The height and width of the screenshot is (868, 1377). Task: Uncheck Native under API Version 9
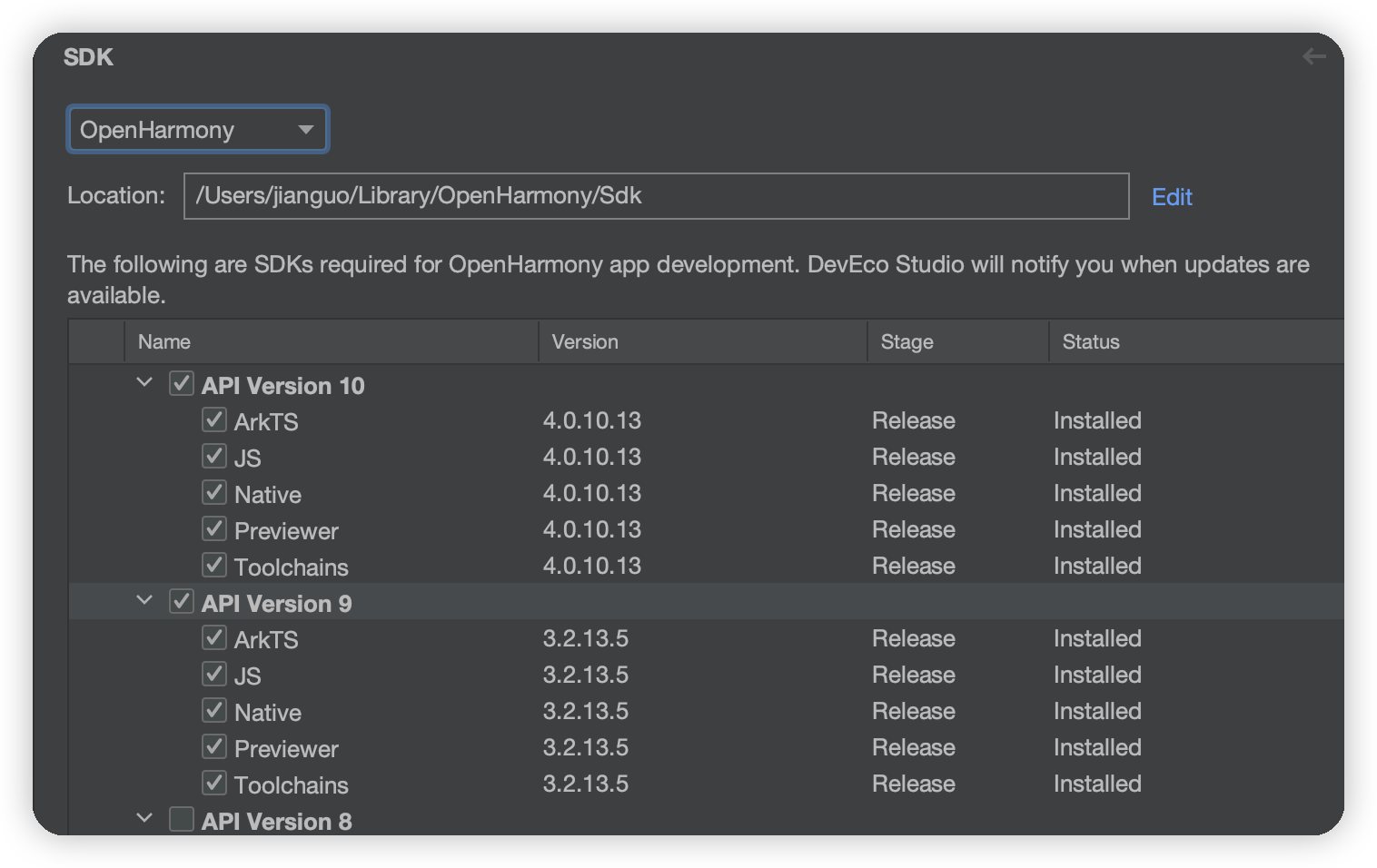click(214, 710)
